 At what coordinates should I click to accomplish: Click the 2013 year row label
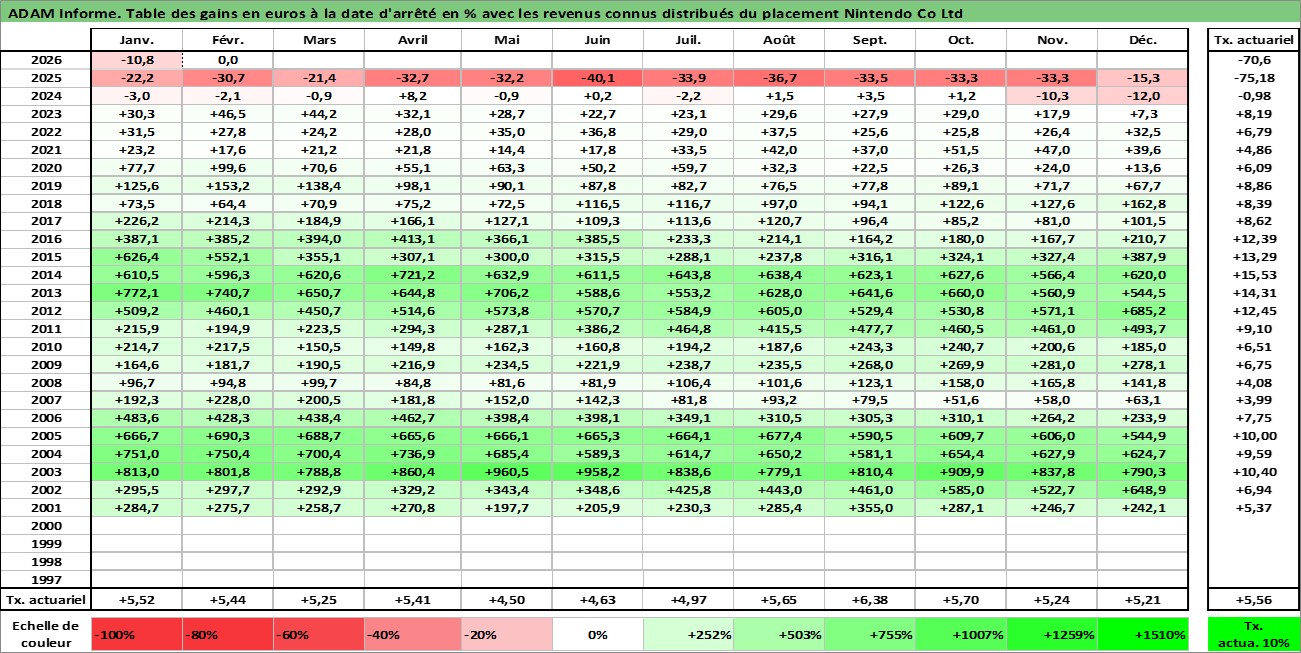pos(46,293)
